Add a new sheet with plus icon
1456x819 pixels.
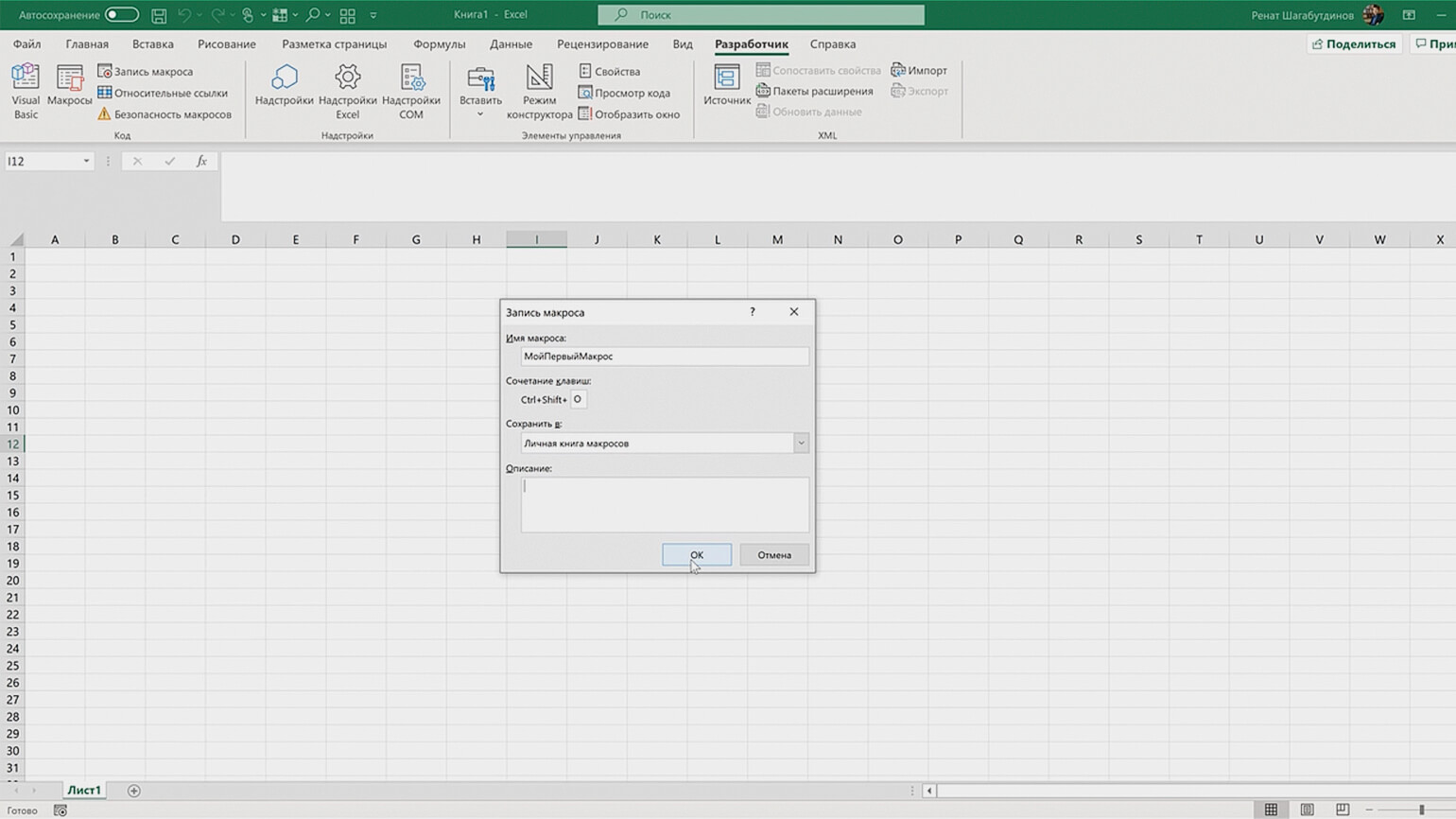133,791
